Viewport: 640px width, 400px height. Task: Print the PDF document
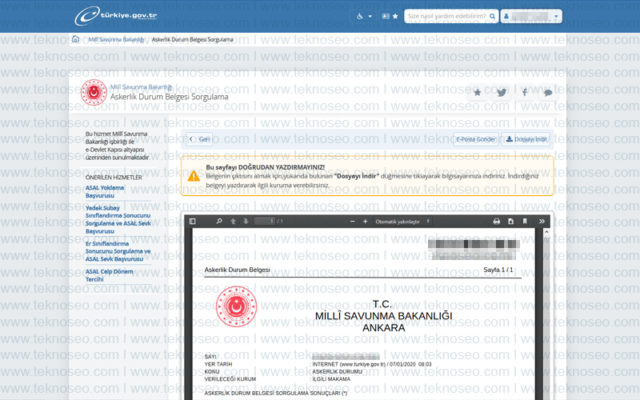coord(497,221)
